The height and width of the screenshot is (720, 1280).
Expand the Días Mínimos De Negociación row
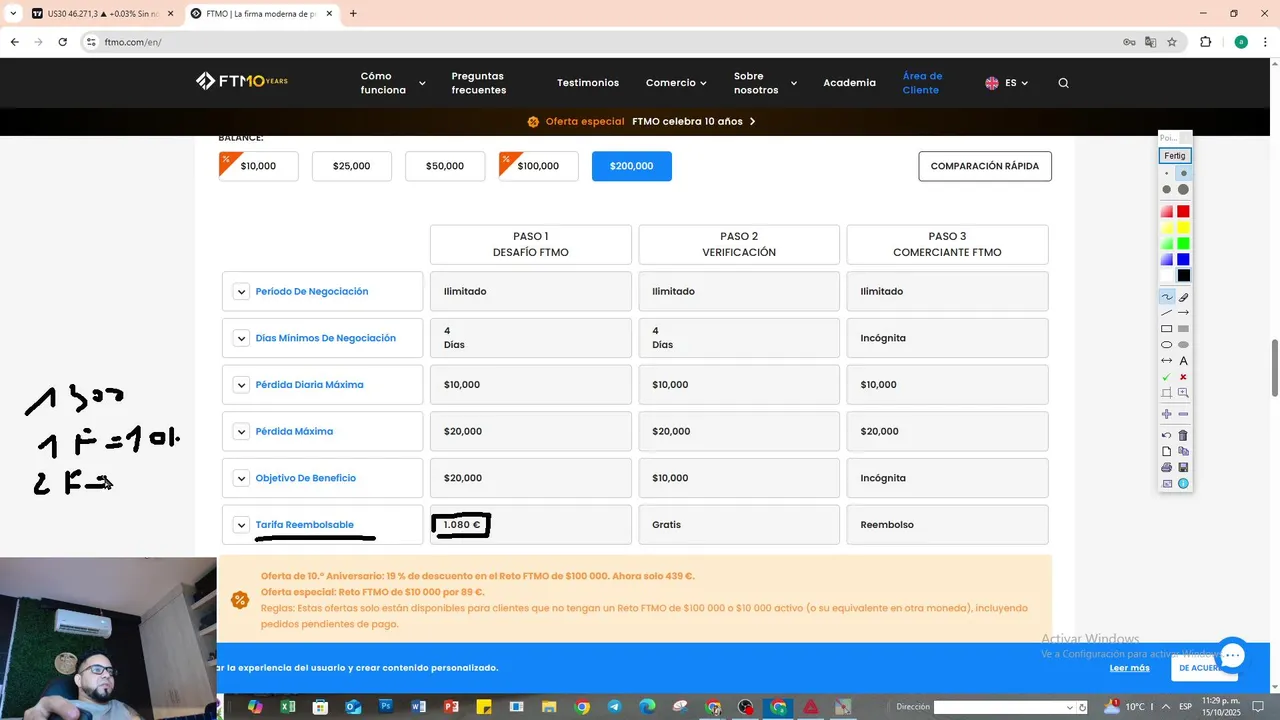241,338
